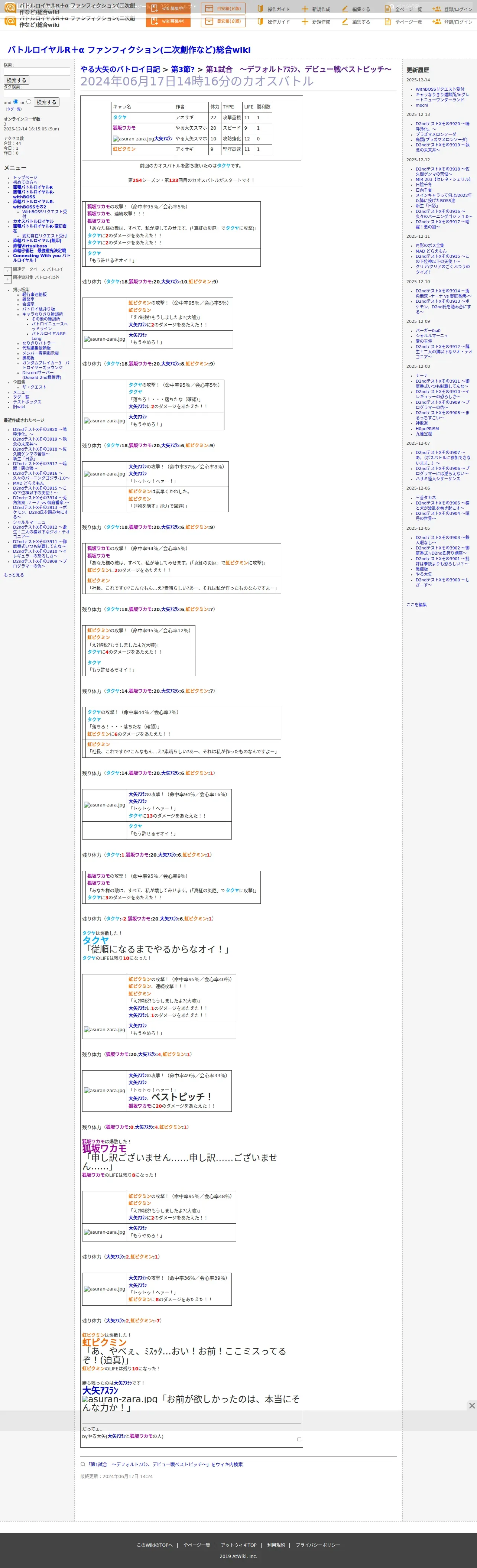Screen dimensions: 477x1568
Task: Open 全ページ一覧 page list icon
Action: (387, 22)
